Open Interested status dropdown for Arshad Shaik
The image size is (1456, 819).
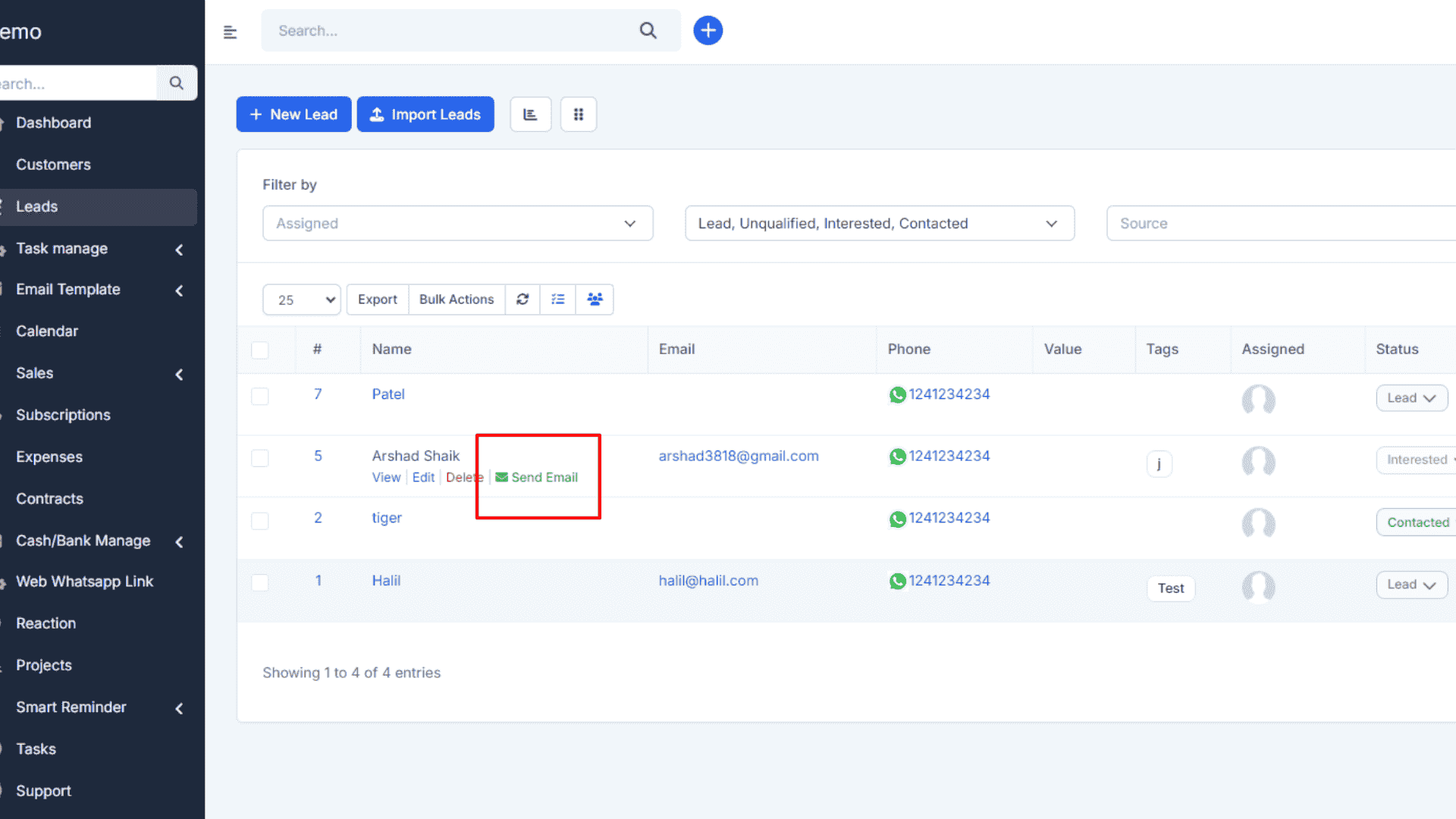tap(1417, 460)
